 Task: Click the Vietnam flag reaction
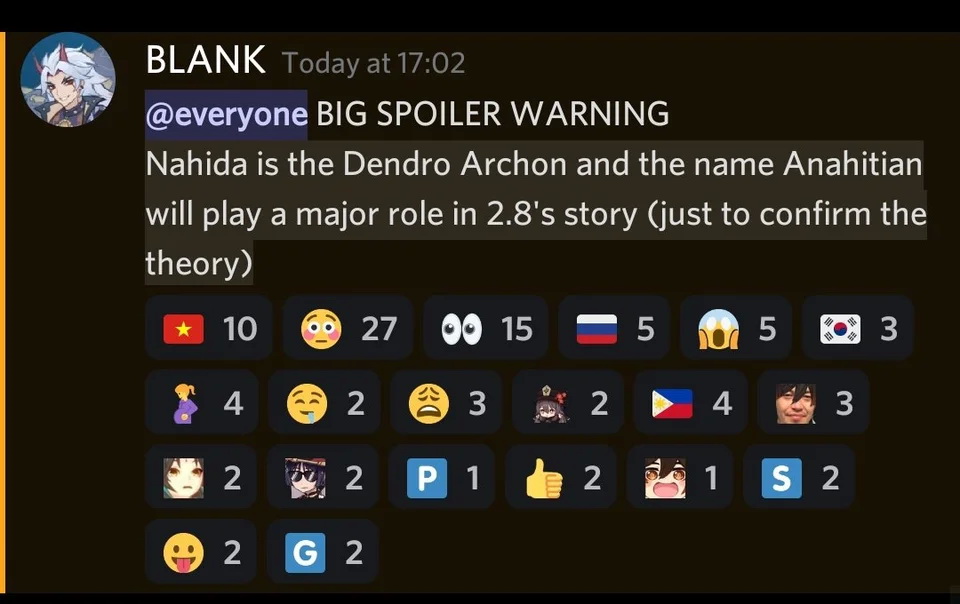tap(209, 328)
